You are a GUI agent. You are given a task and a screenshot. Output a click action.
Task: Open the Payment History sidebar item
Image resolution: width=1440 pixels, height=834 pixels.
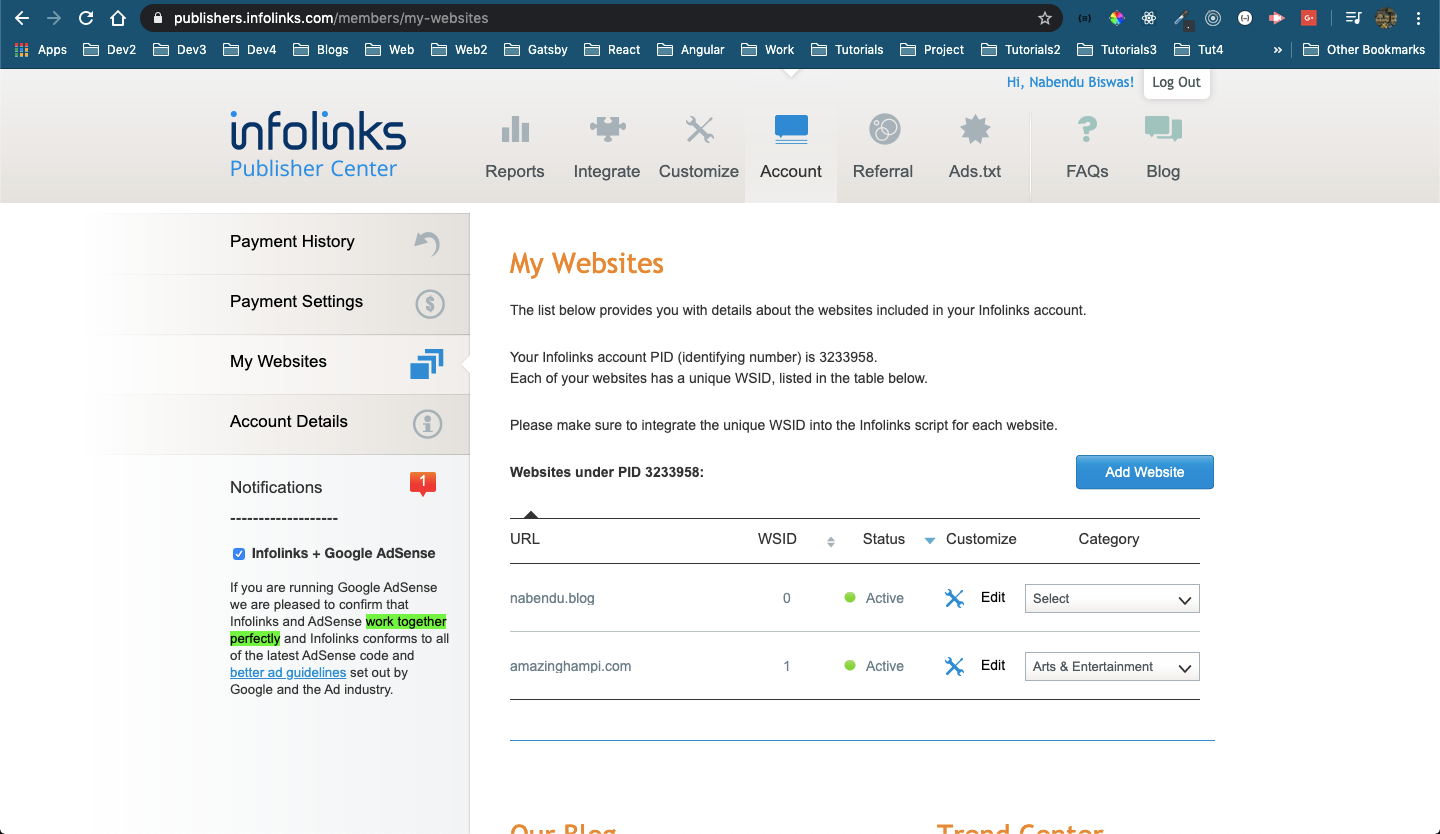coord(350,242)
